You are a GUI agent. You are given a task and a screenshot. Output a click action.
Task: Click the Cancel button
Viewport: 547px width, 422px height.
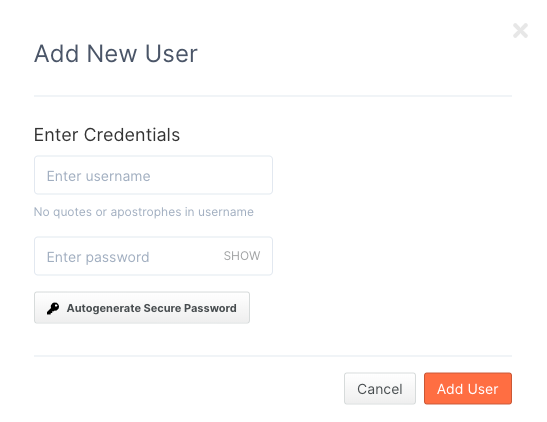[x=380, y=389]
